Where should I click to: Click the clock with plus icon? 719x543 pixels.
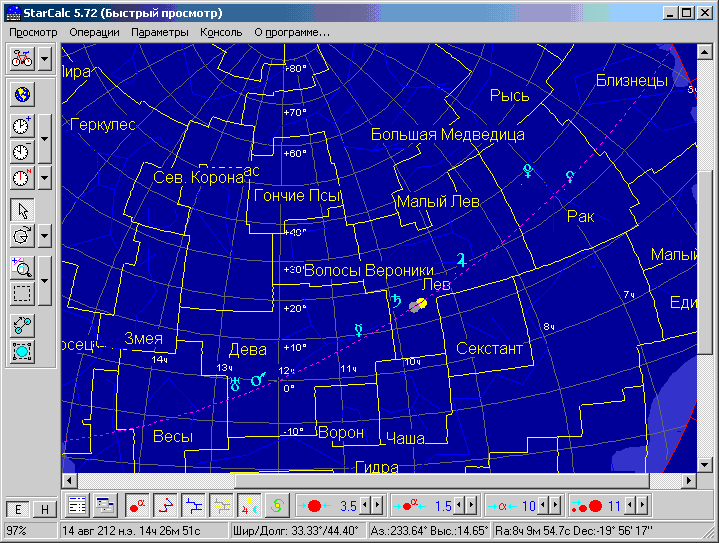tap(21, 125)
